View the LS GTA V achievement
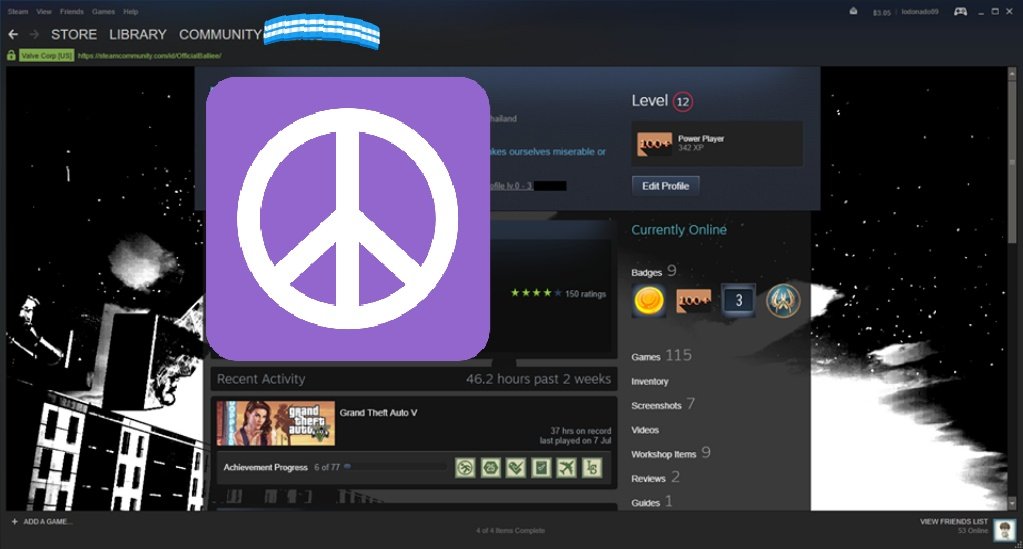The width and height of the screenshot is (1023, 549). point(592,467)
